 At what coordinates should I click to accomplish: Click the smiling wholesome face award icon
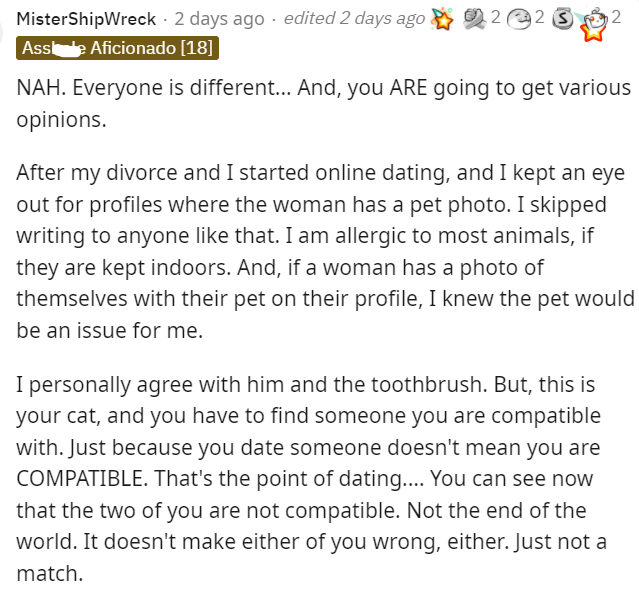pos(519,19)
